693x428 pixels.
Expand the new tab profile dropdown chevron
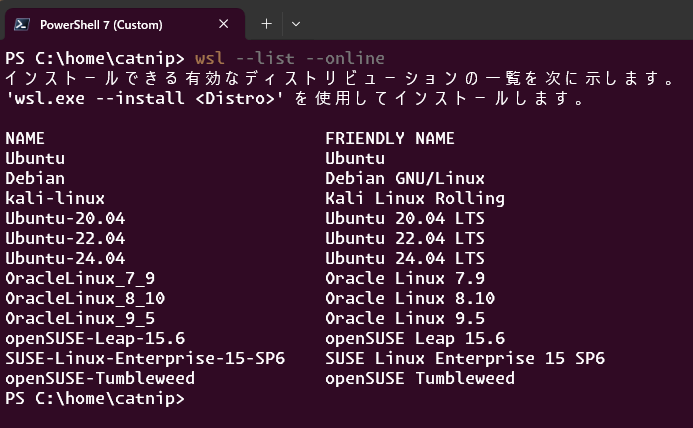(296, 23)
